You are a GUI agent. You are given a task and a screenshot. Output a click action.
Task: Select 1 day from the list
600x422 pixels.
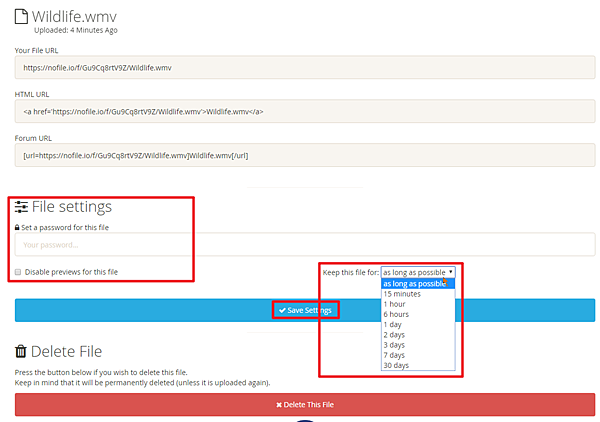(x=418, y=324)
